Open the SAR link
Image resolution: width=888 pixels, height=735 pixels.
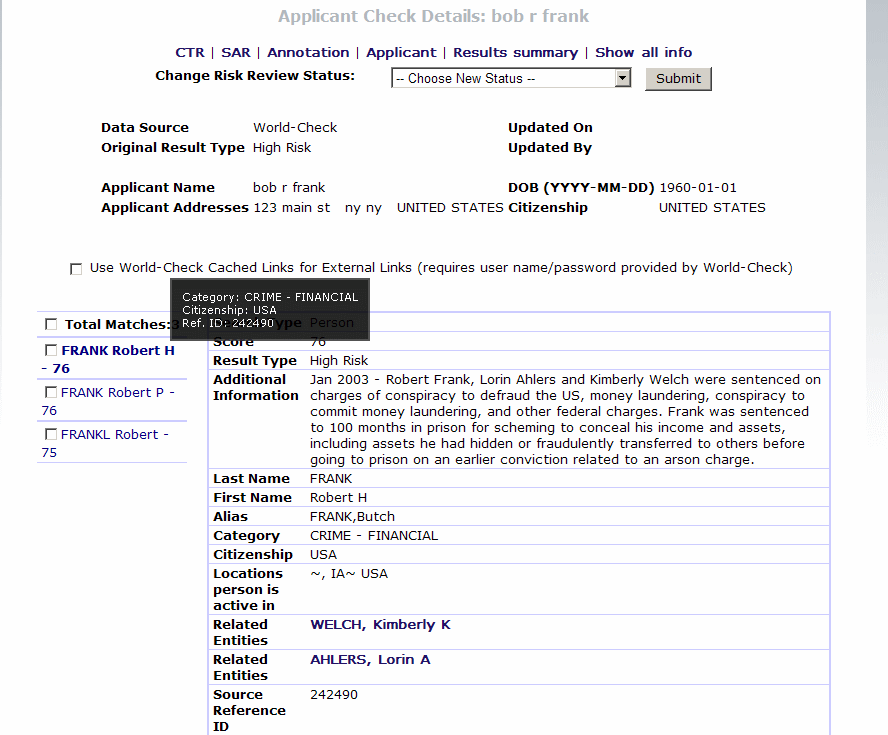pyautogui.click(x=236, y=53)
